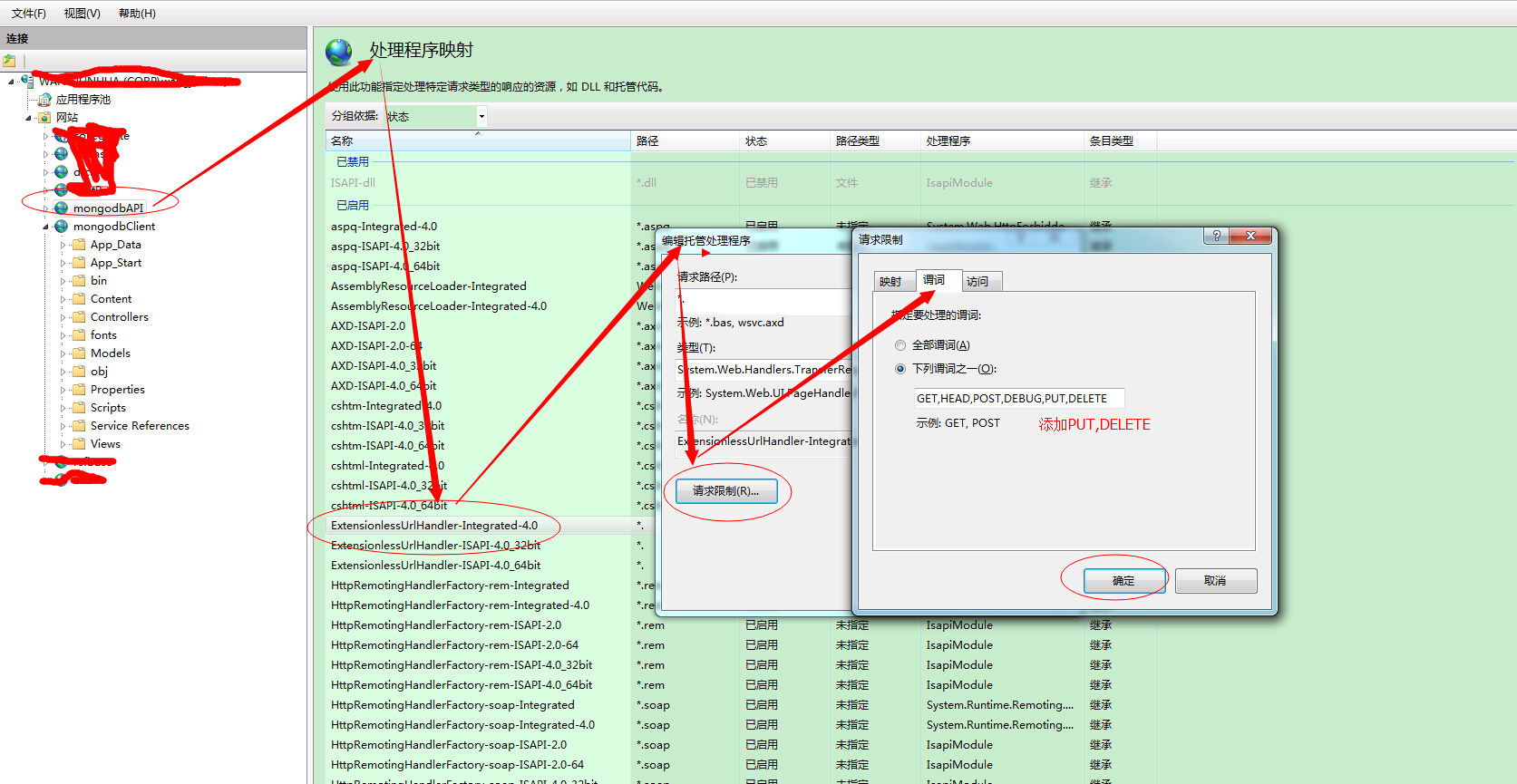Select the 全部谓词 radio button
The width and height of the screenshot is (1517, 784).
point(900,345)
